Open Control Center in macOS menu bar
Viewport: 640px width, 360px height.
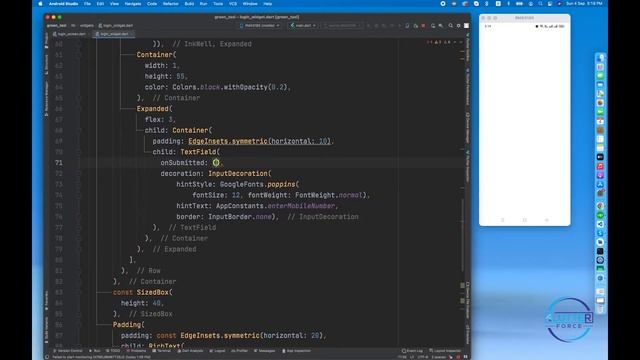(550, 4)
